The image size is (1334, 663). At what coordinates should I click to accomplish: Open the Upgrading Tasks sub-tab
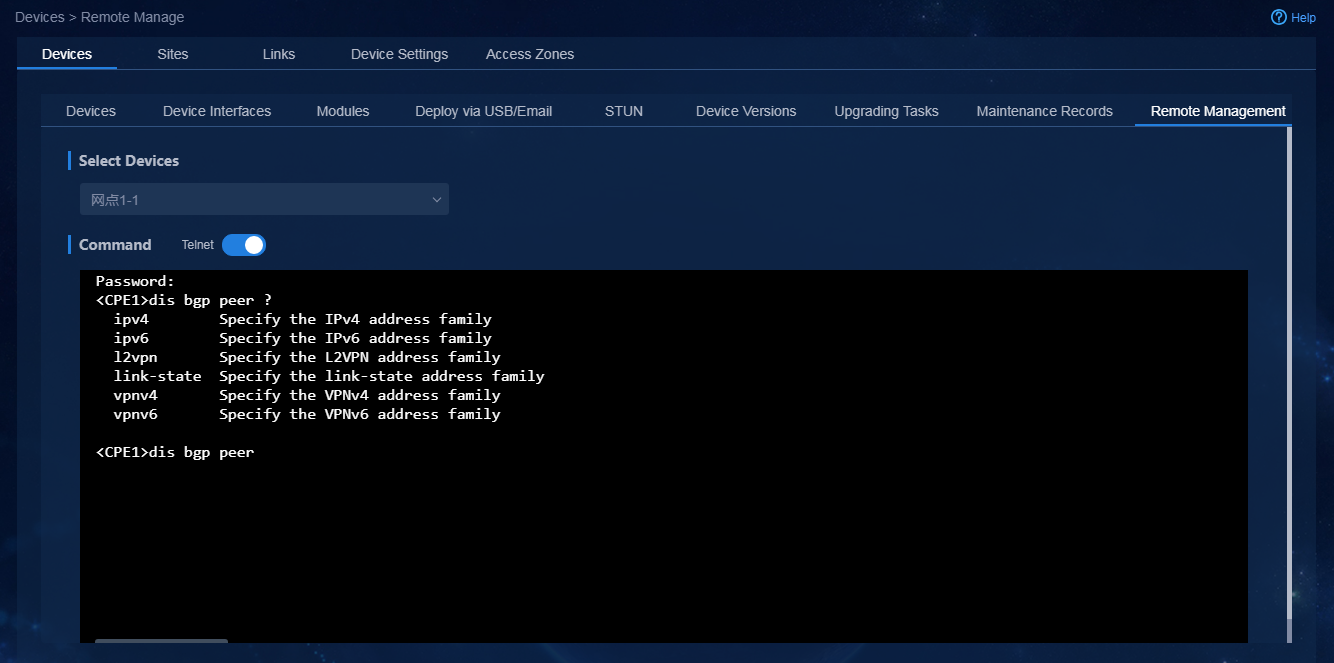point(887,111)
